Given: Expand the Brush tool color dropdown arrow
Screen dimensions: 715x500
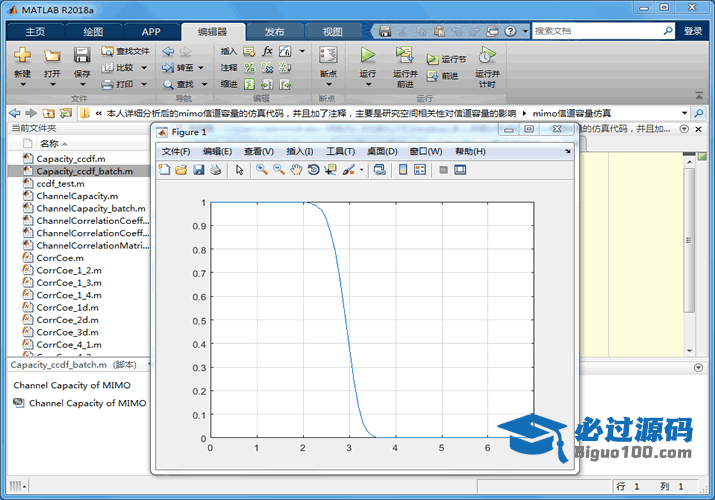Looking at the screenshot, I should [362, 170].
